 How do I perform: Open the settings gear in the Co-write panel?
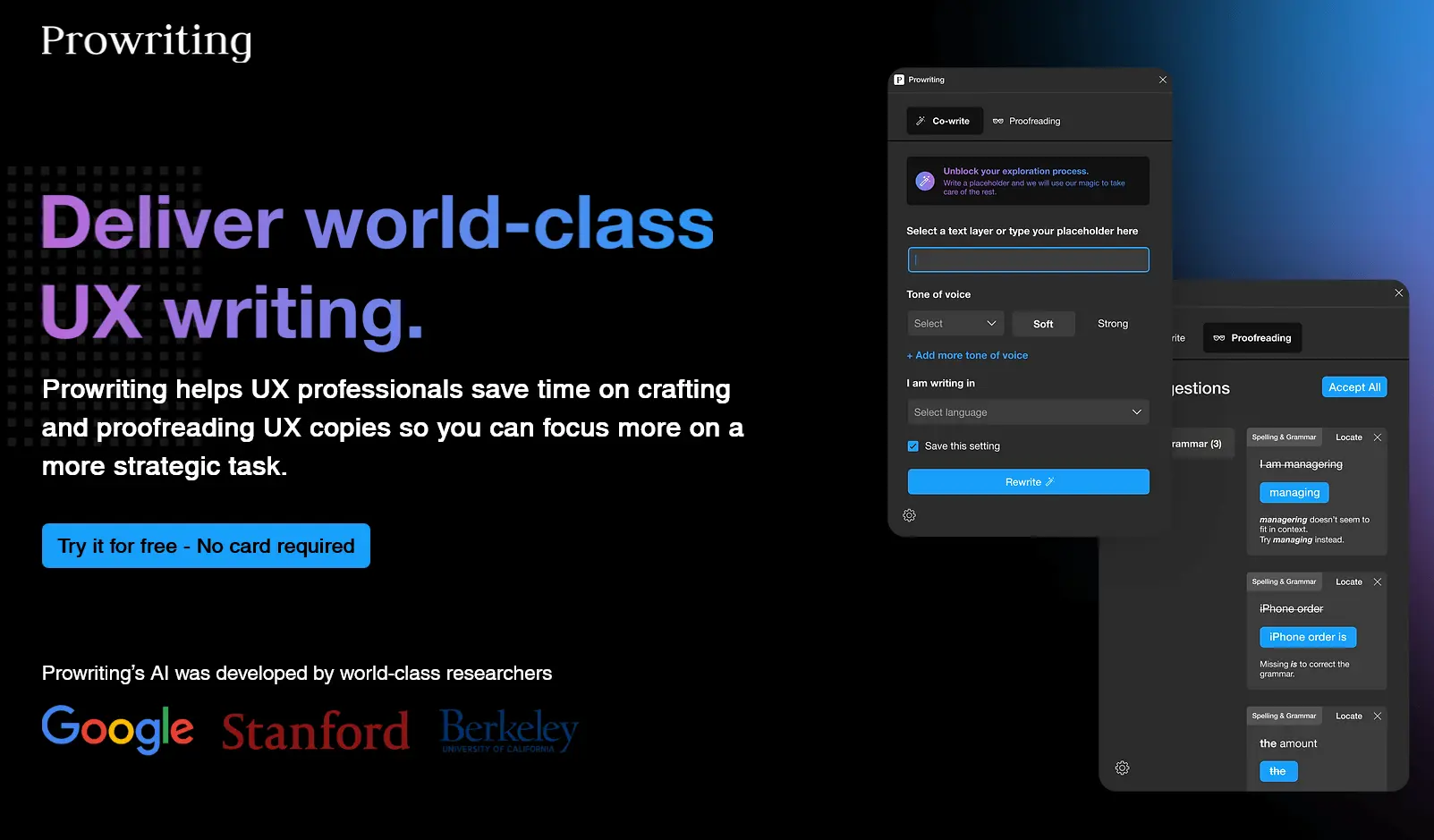click(x=910, y=515)
